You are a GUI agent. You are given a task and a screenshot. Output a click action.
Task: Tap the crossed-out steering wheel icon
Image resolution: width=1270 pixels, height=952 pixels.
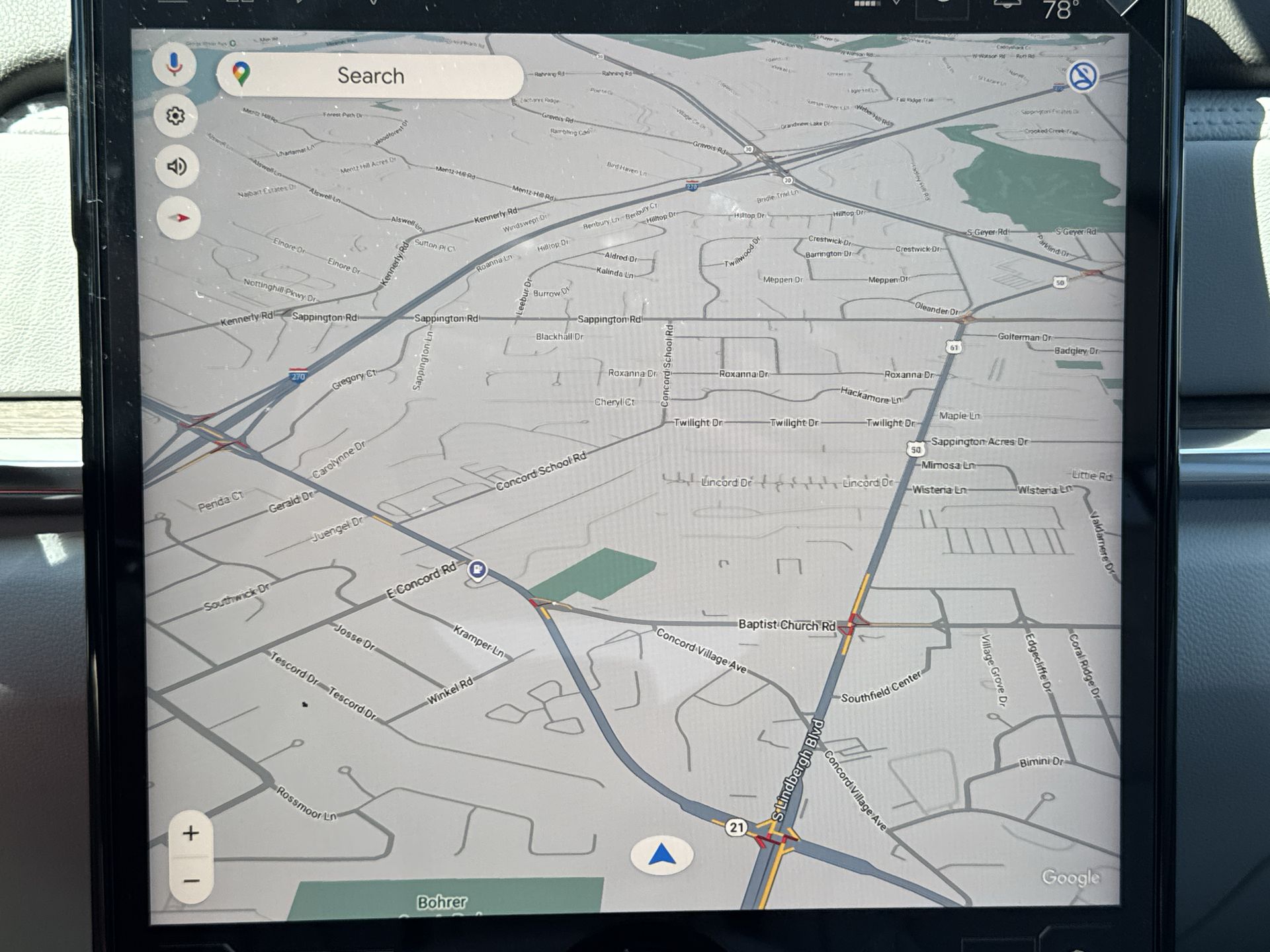(x=1083, y=77)
